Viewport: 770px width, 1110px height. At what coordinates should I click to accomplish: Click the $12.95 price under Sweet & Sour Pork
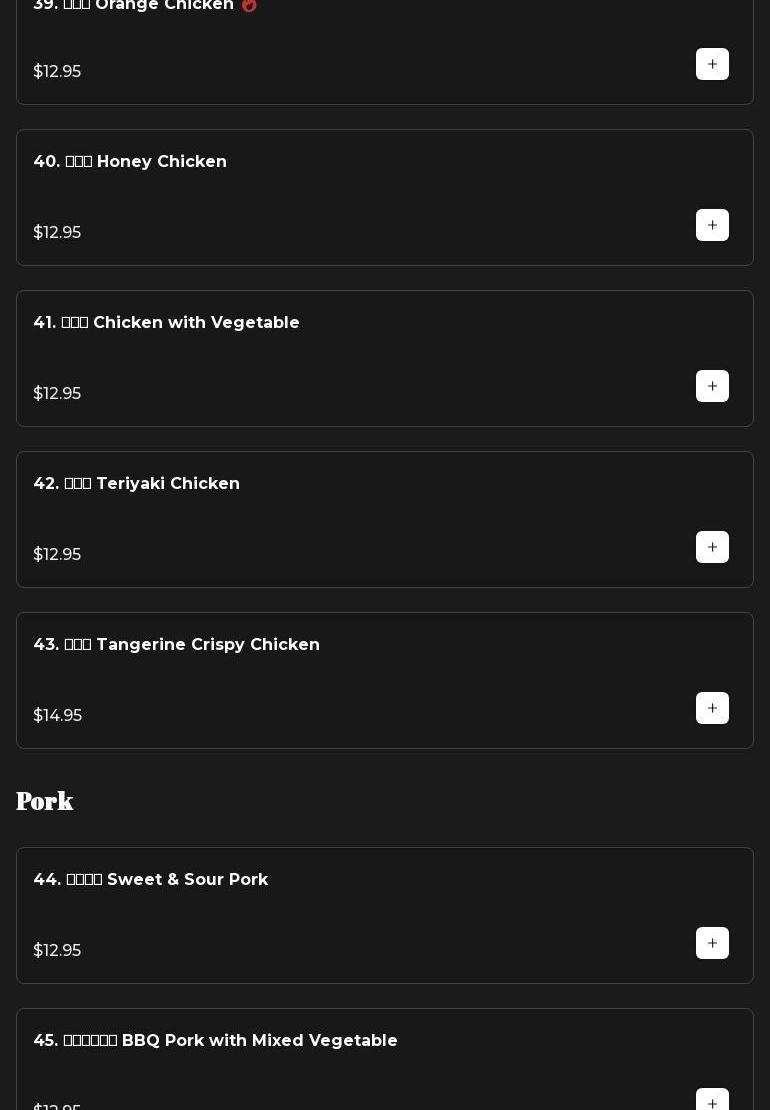pyautogui.click(x=57, y=950)
